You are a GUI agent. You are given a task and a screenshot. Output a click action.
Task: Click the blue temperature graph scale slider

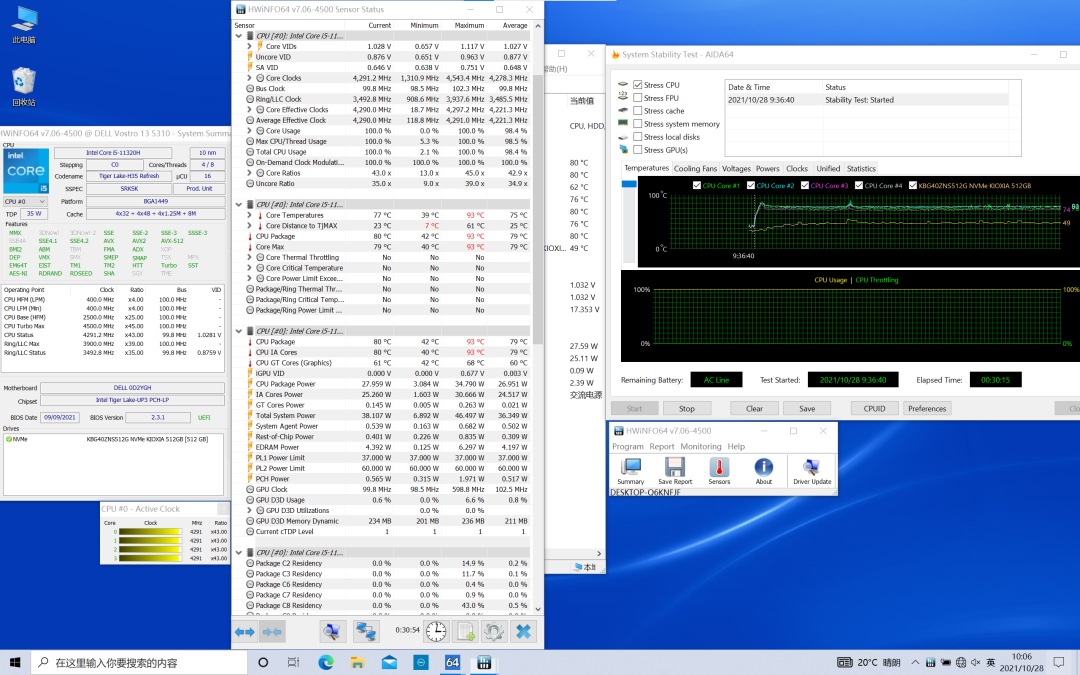coord(629,184)
